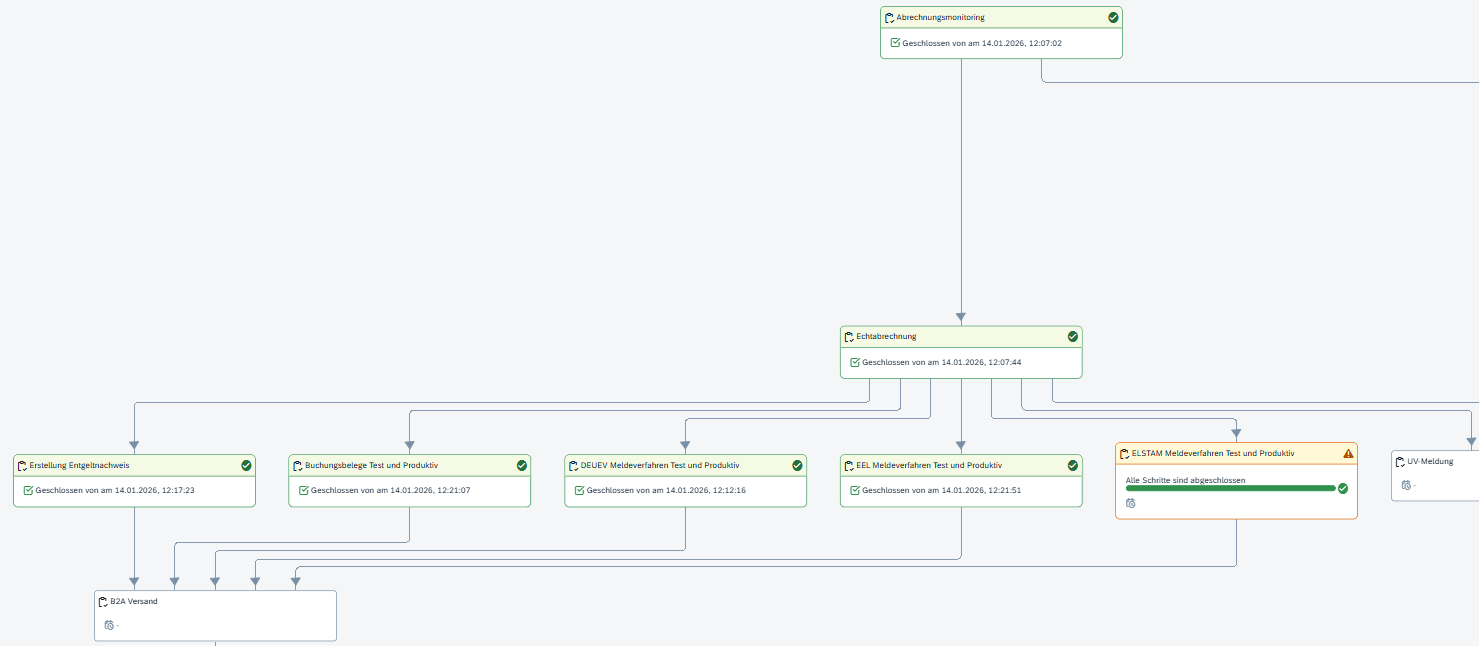
Task: Click the green status checkmark on Abrechnungsmonitoring
Action: [1113, 17]
